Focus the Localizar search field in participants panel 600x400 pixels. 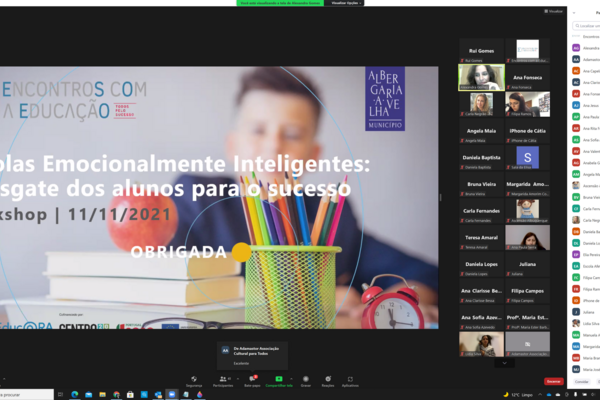(586, 26)
